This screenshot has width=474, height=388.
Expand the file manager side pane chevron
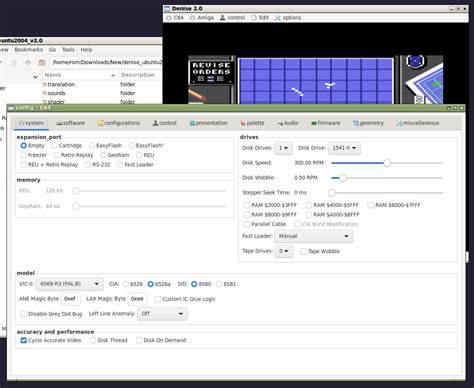(x=35, y=77)
